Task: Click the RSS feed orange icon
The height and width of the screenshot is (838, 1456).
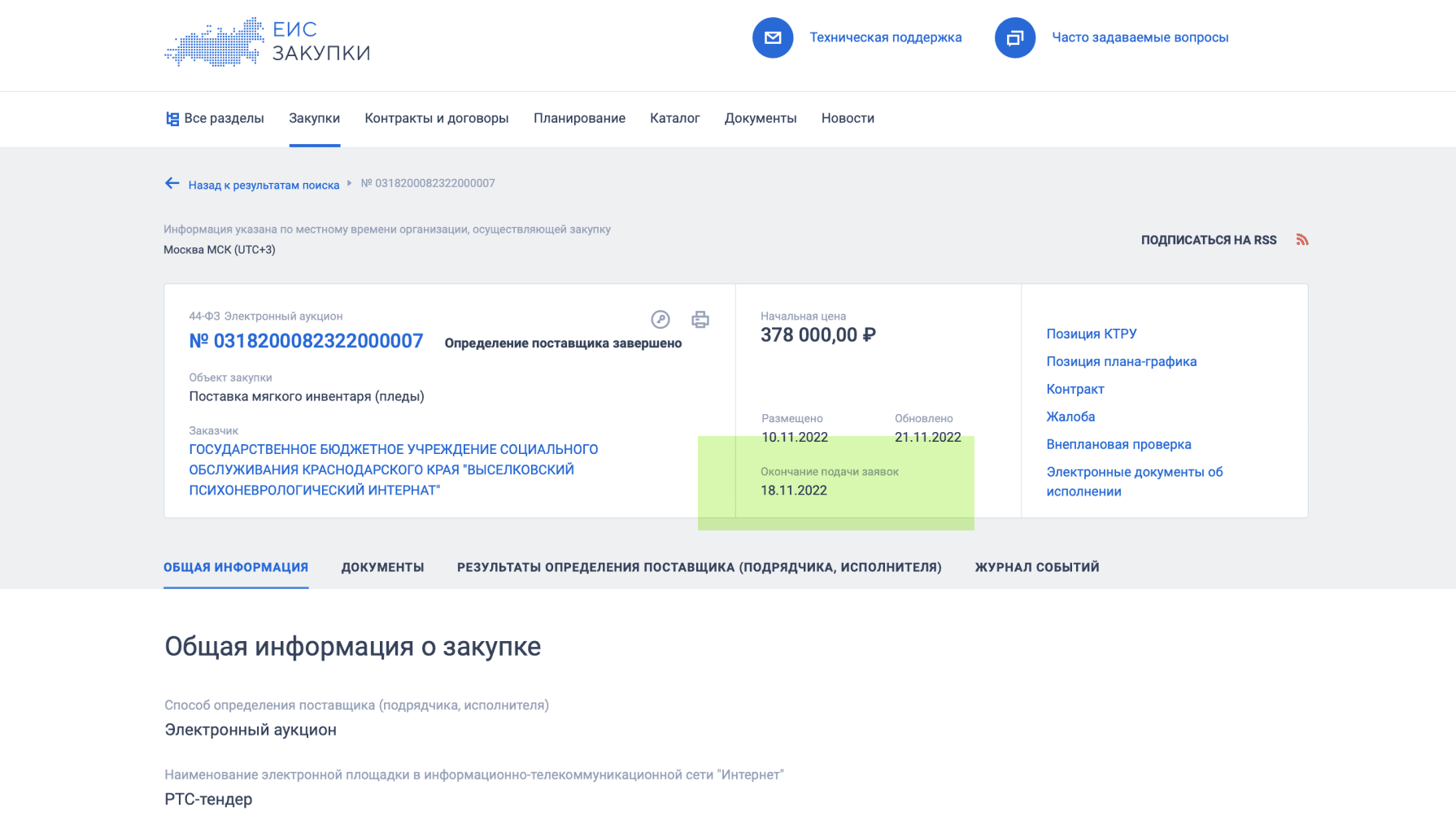Action: pos(1301,240)
